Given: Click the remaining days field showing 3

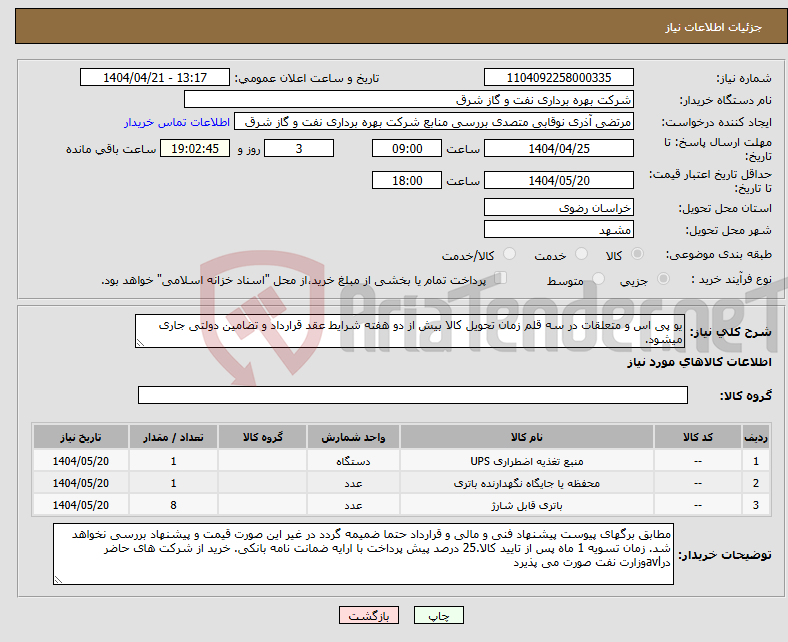Looking at the screenshot, I should (x=299, y=148).
